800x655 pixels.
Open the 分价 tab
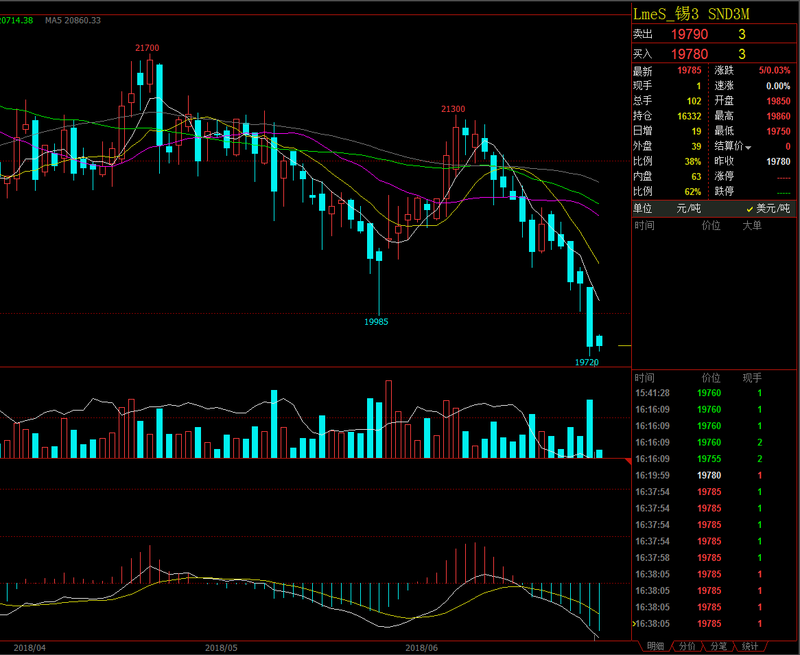click(x=687, y=646)
